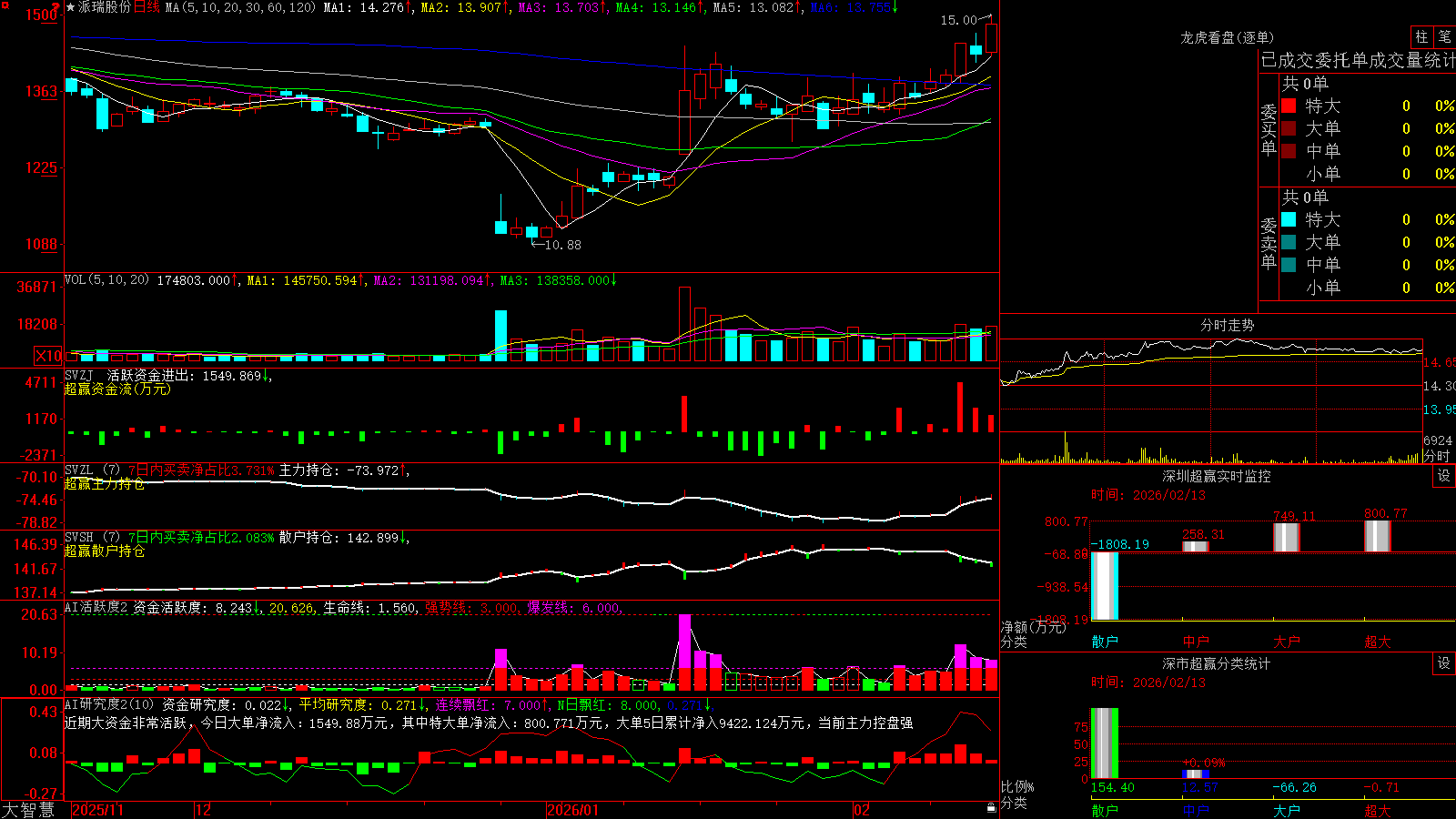Click the blue 中户 12.57 value
1456x819 pixels.
click(1200, 787)
